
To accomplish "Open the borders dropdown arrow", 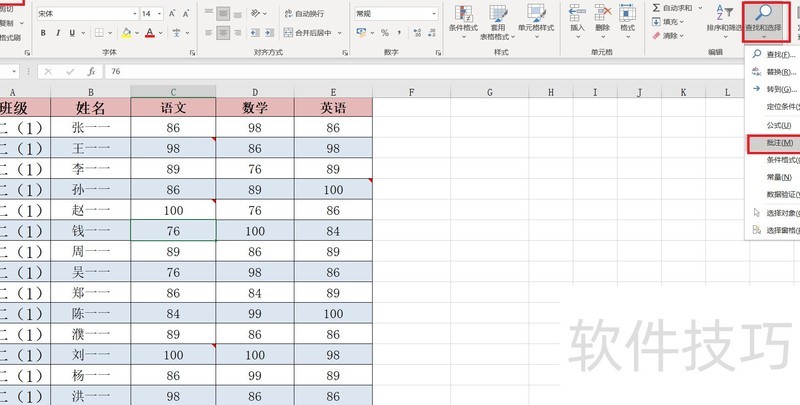I will point(110,33).
